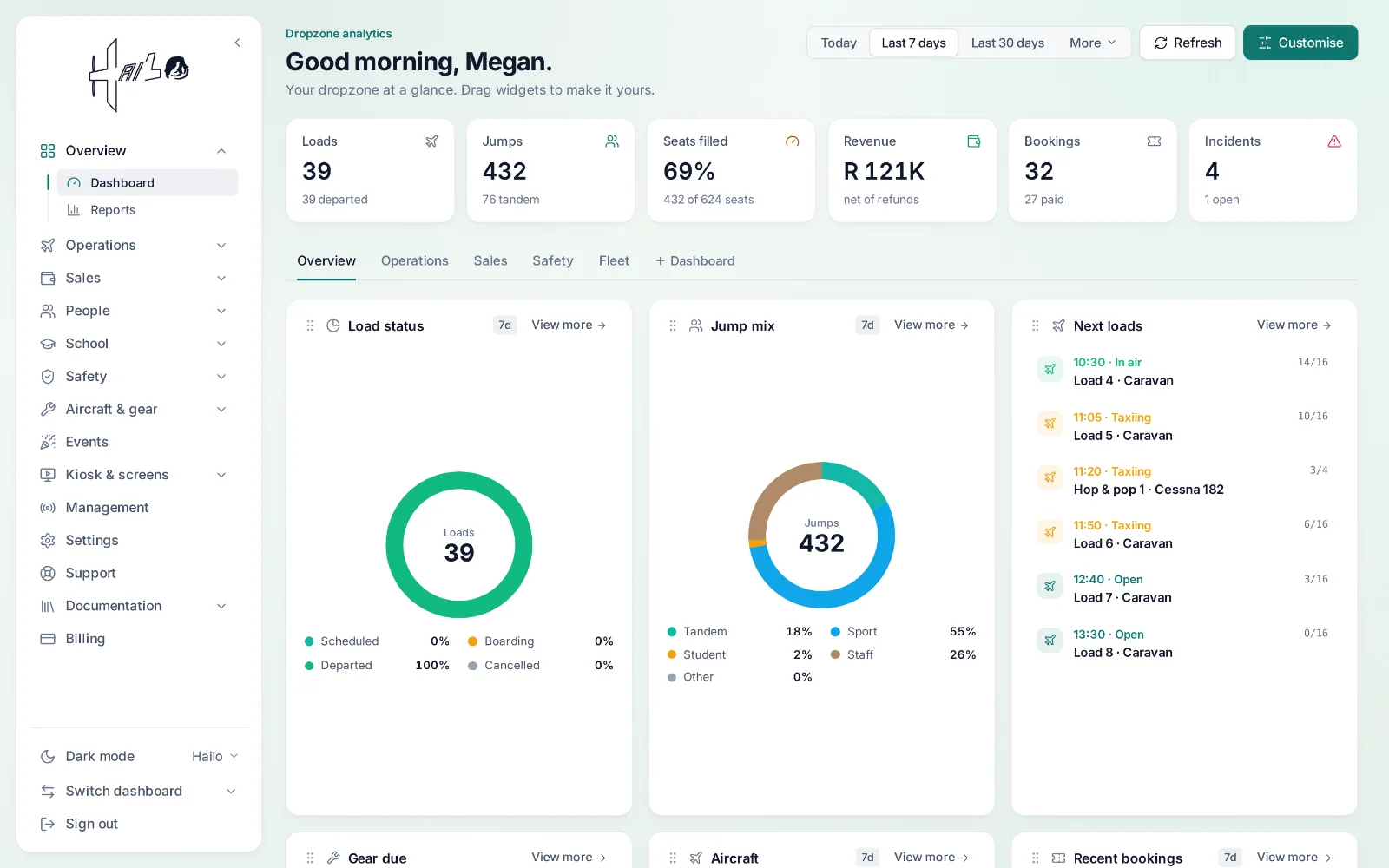Screen dimensions: 1389x868
Task: Click plane icon for Load 4 Caravan
Action: 1050,370
